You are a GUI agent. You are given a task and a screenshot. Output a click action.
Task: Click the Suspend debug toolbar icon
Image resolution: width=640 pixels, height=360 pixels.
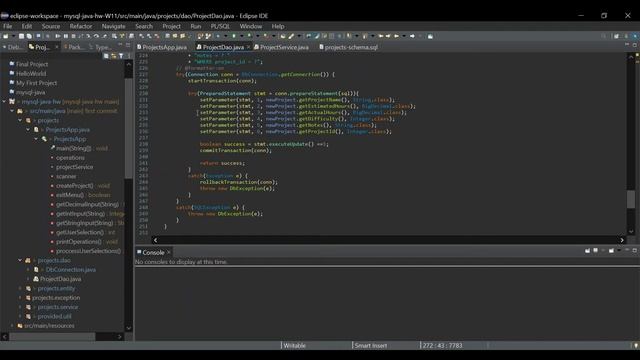click(x=66, y=36)
